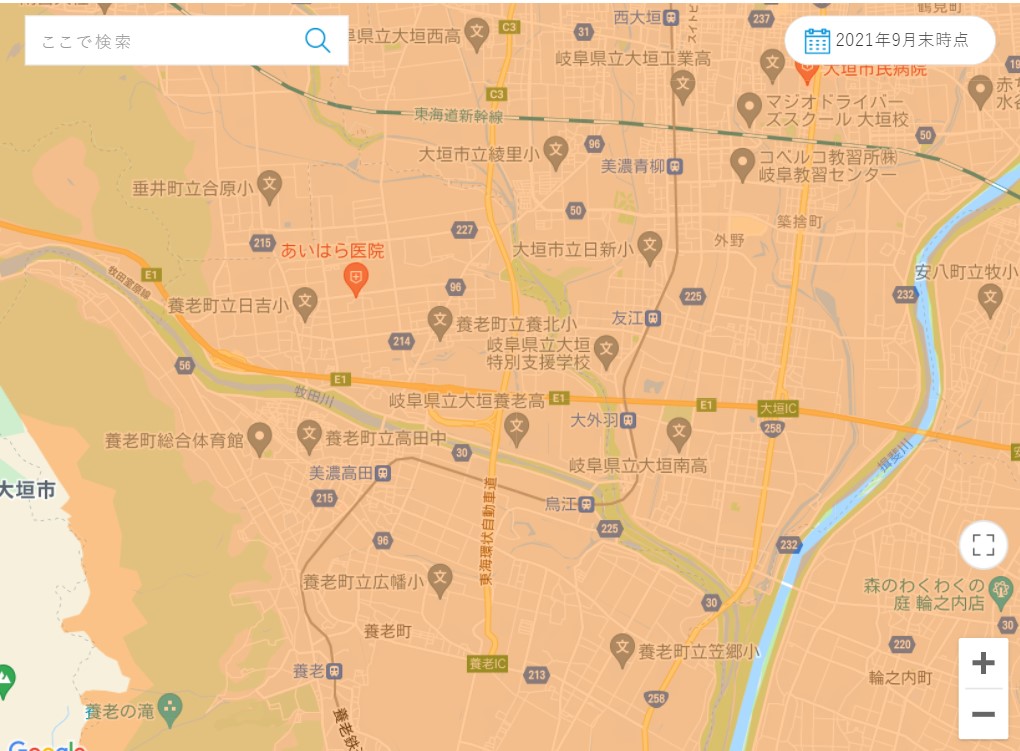Click the search magnifier icon
Viewport: 1020px width, 751px height.
[317, 40]
